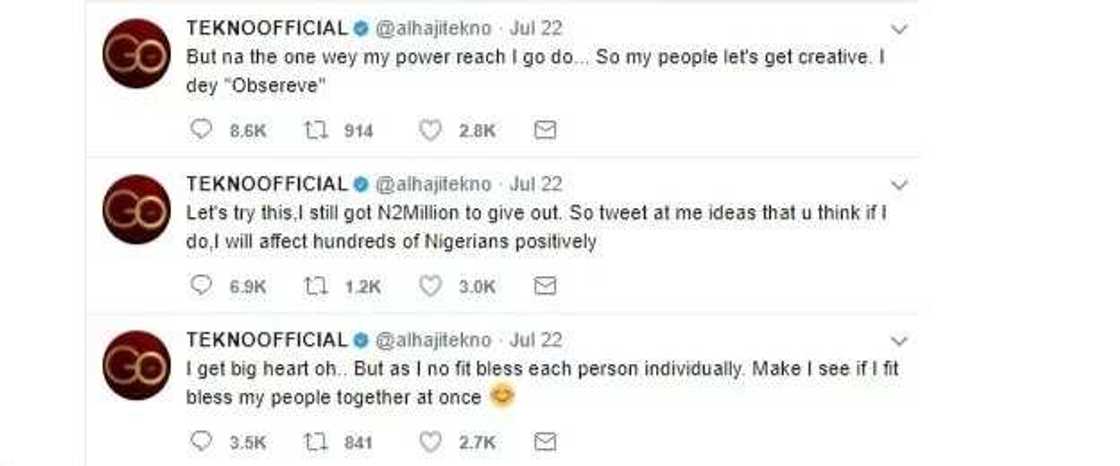The image size is (1120, 466).
Task: Click the profile avatar beside the first tweet
Action: [137, 54]
